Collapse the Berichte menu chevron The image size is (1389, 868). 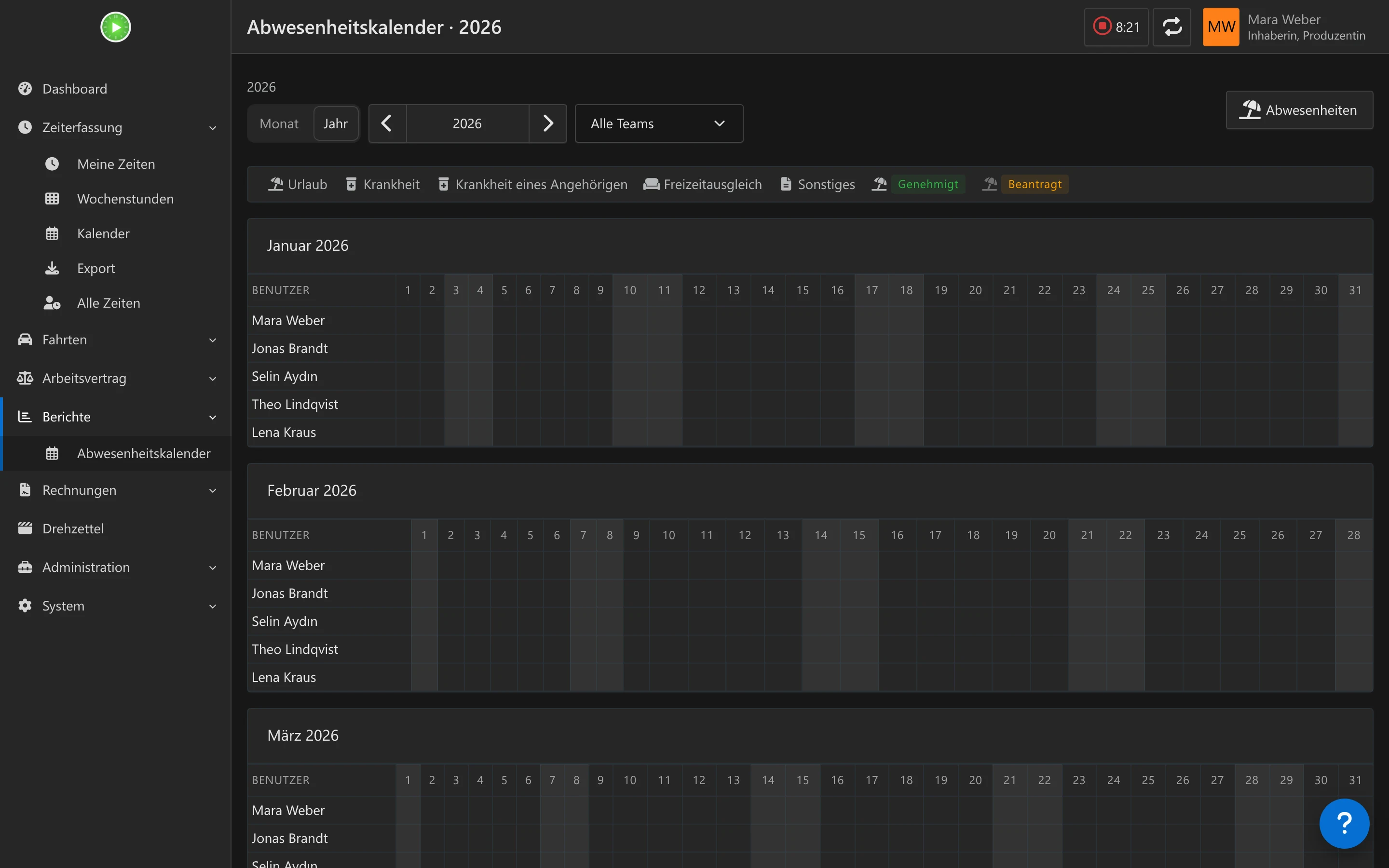pyautogui.click(x=212, y=417)
